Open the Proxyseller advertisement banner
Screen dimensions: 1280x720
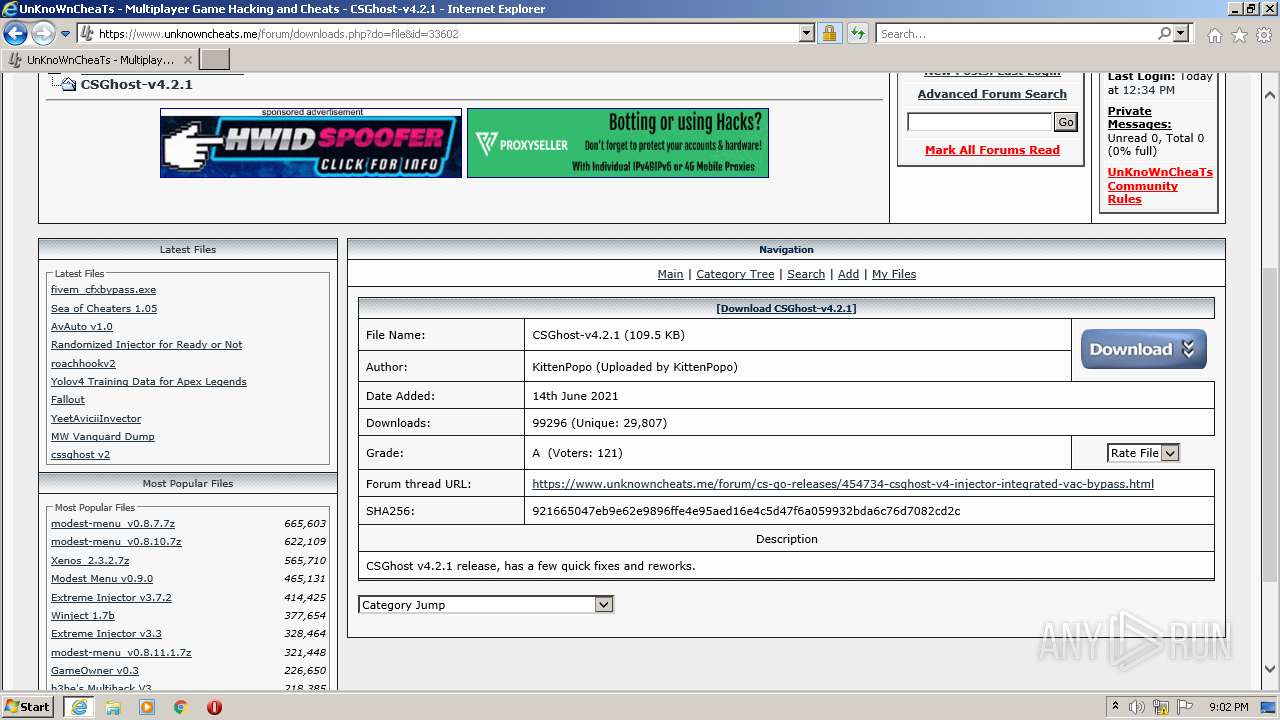(618, 143)
